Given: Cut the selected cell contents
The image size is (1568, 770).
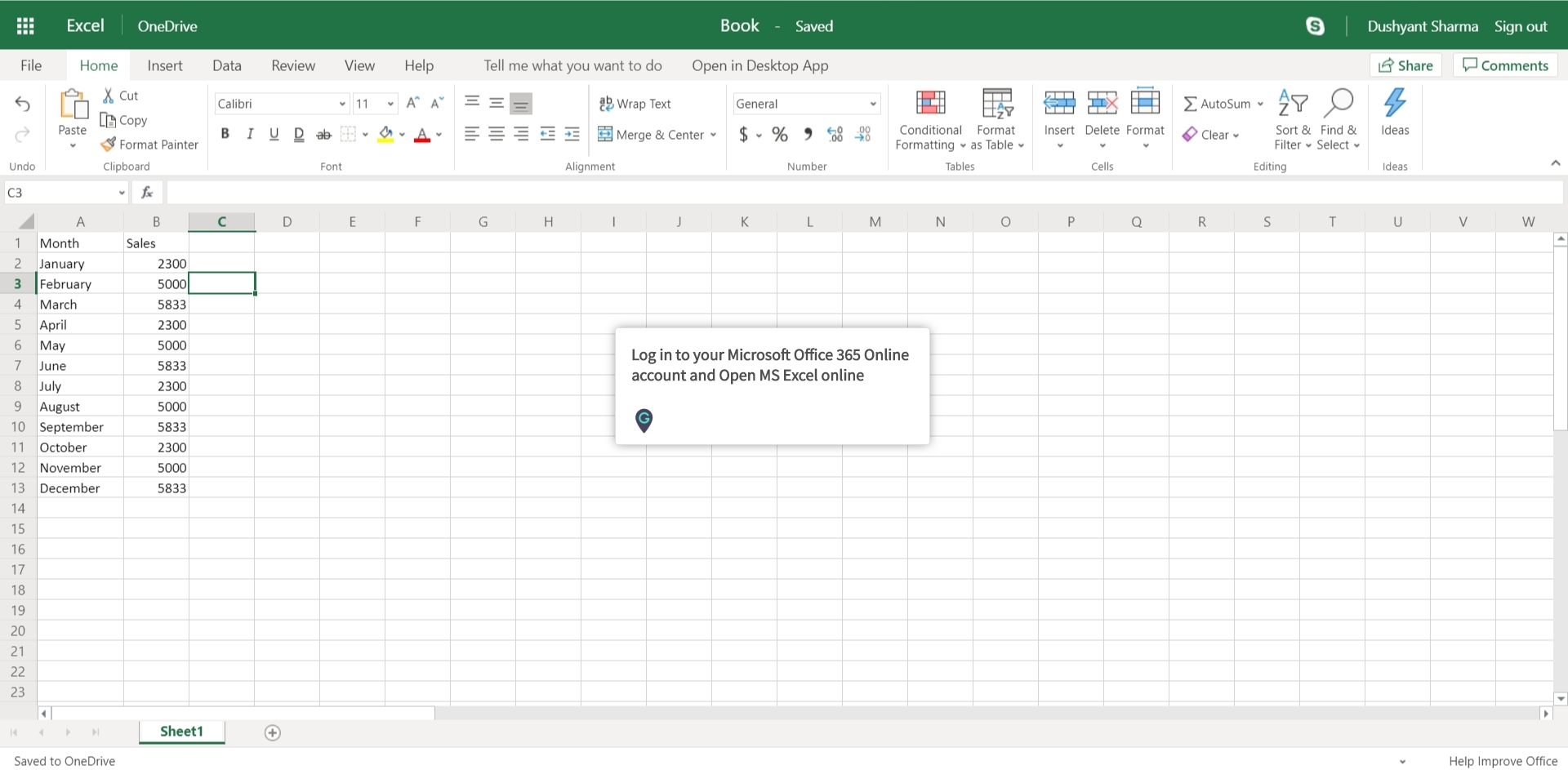Looking at the screenshot, I should click(120, 96).
